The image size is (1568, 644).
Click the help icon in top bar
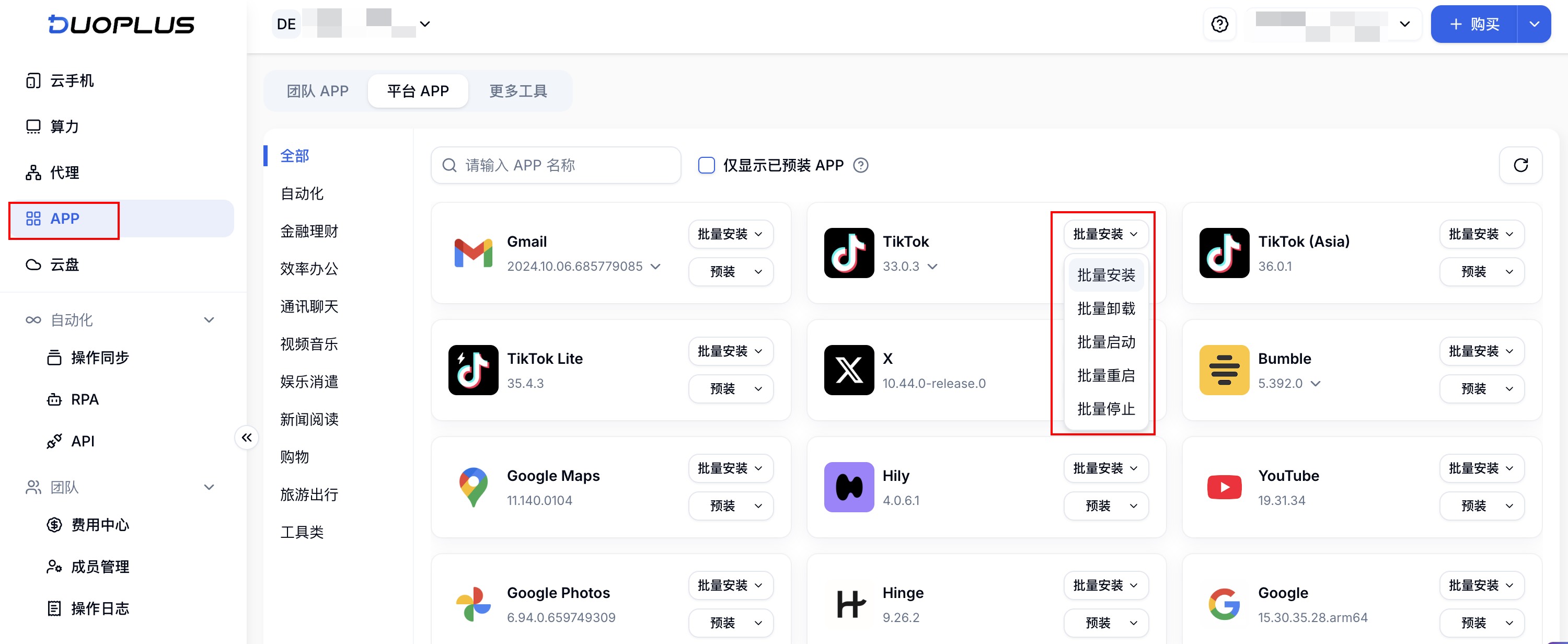click(1219, 25)
